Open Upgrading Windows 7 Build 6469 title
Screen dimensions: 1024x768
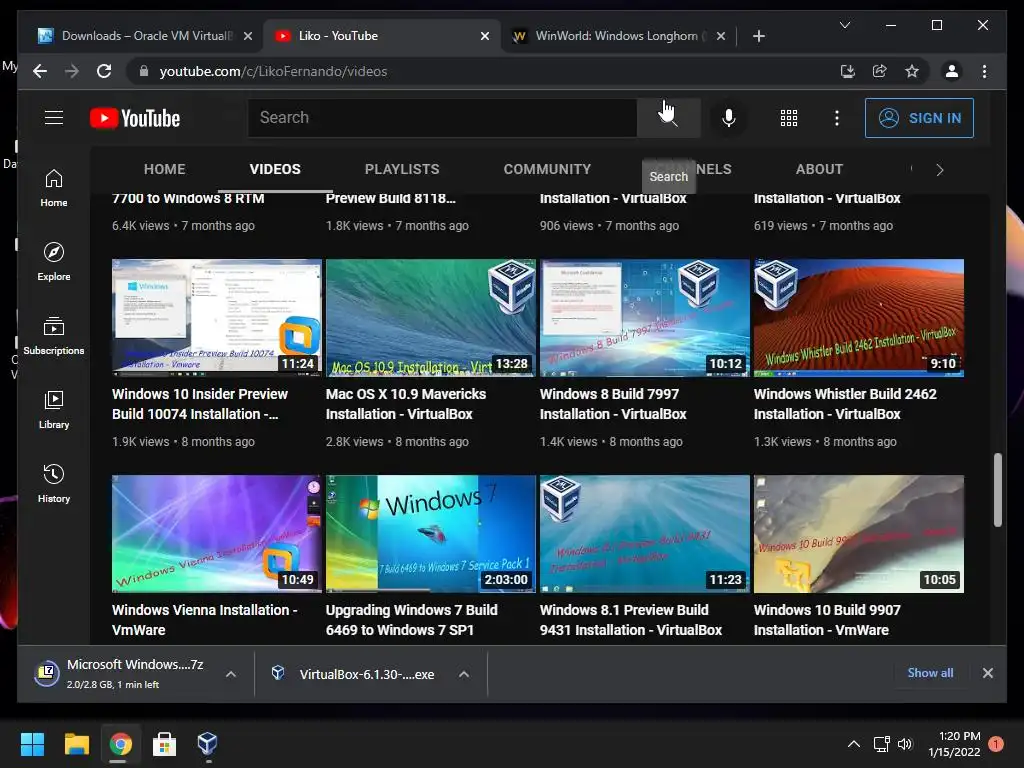click(411, 619)
